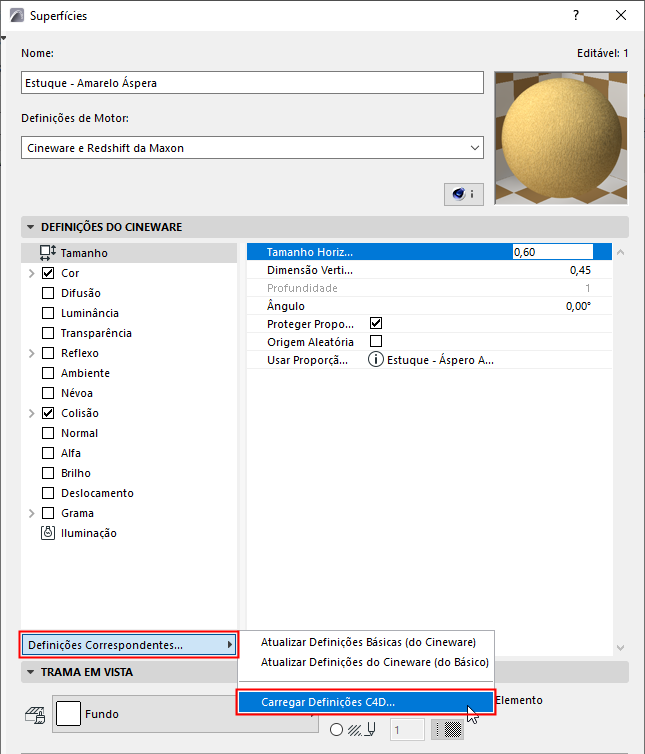
Task: Click the white Fundo color swatch
Action: pos(68,714)
